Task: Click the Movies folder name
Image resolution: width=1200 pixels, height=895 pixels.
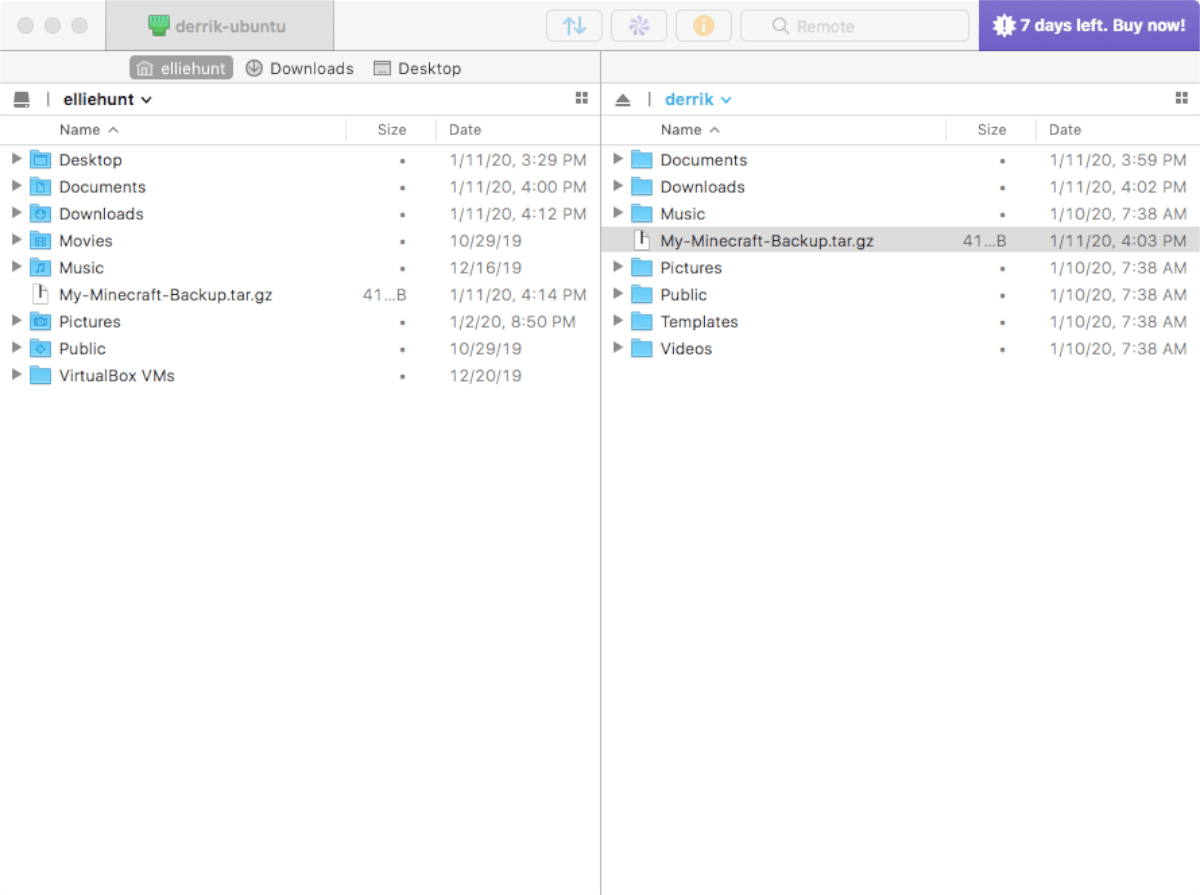Action: tap(86, 241)
